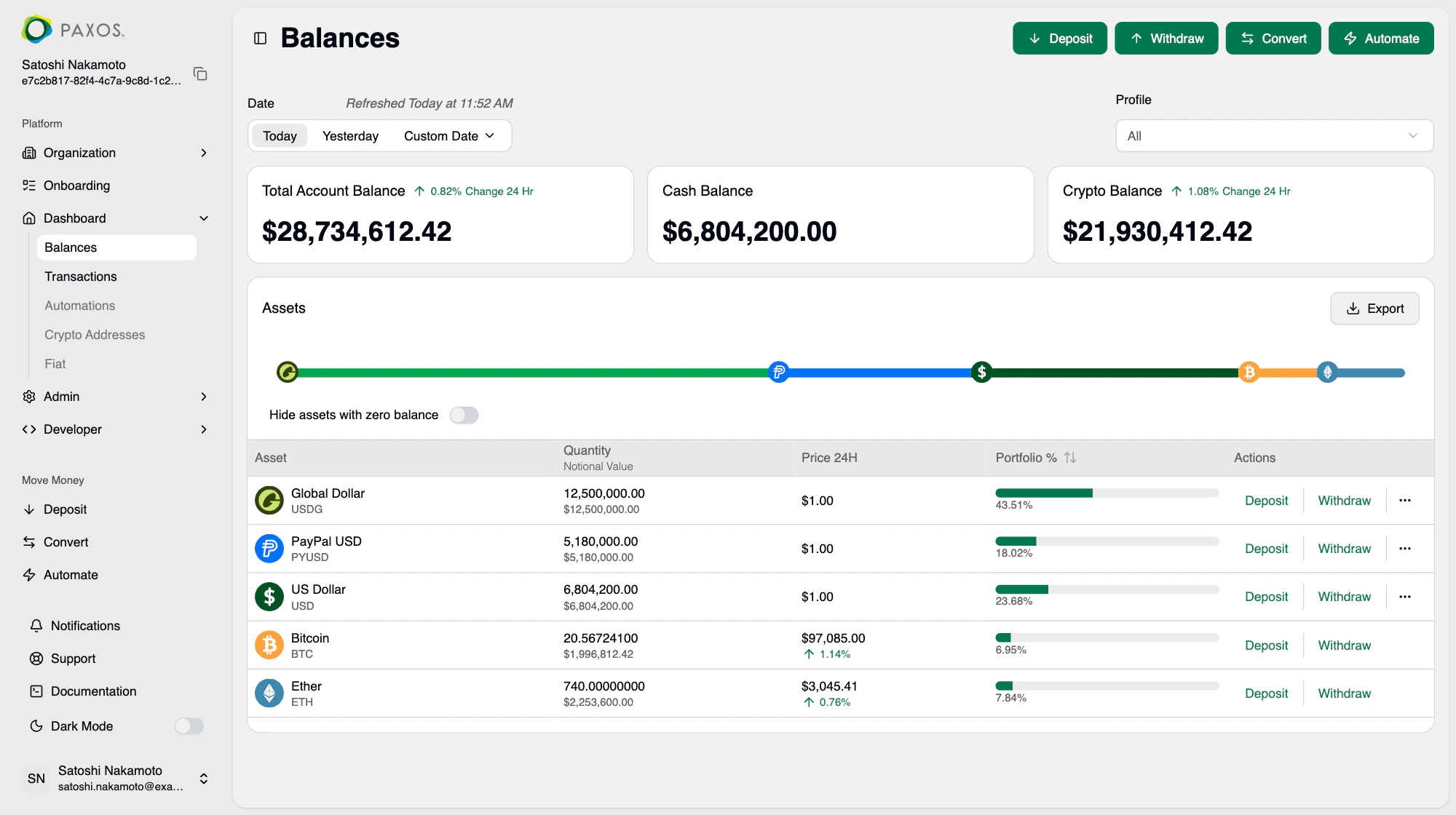Click the Ether icon in table
This screenshot has height=815, width=1456.
coord(269,693)
